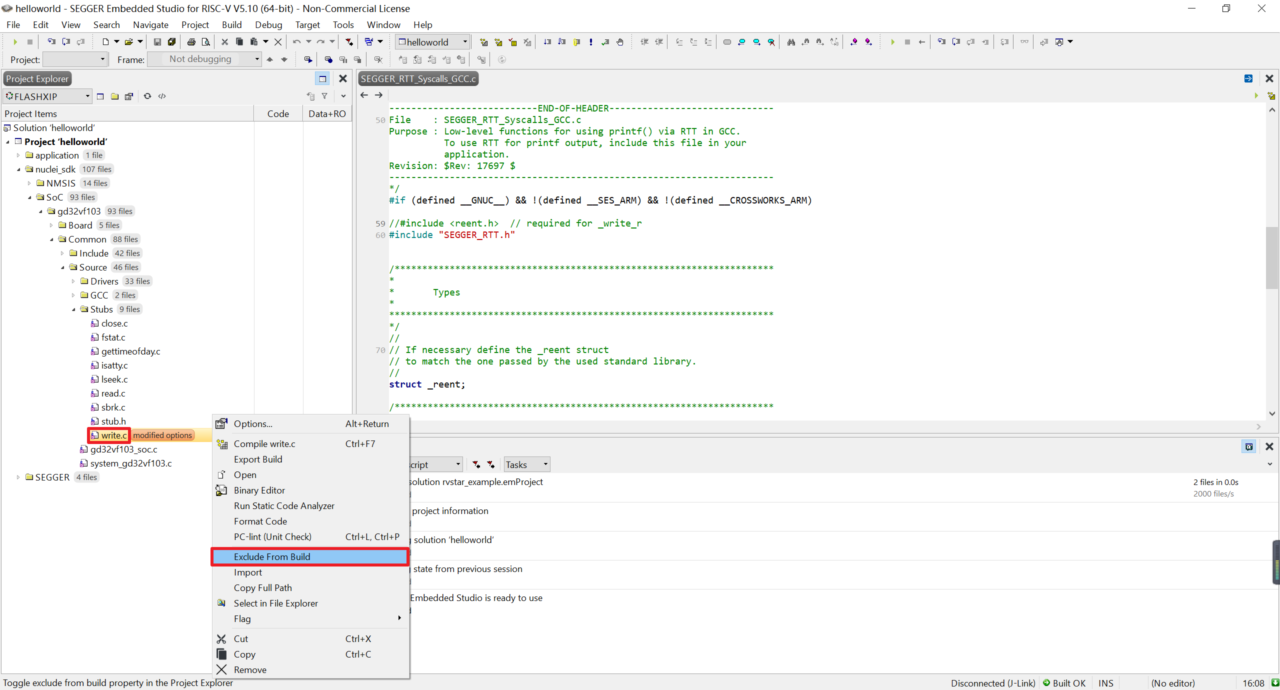The height and width of the screenshot is (690, 1280).
Task: Open the FLASHXIP configuration dropdown
Action: pyautogui.click(x=87, y=96)
